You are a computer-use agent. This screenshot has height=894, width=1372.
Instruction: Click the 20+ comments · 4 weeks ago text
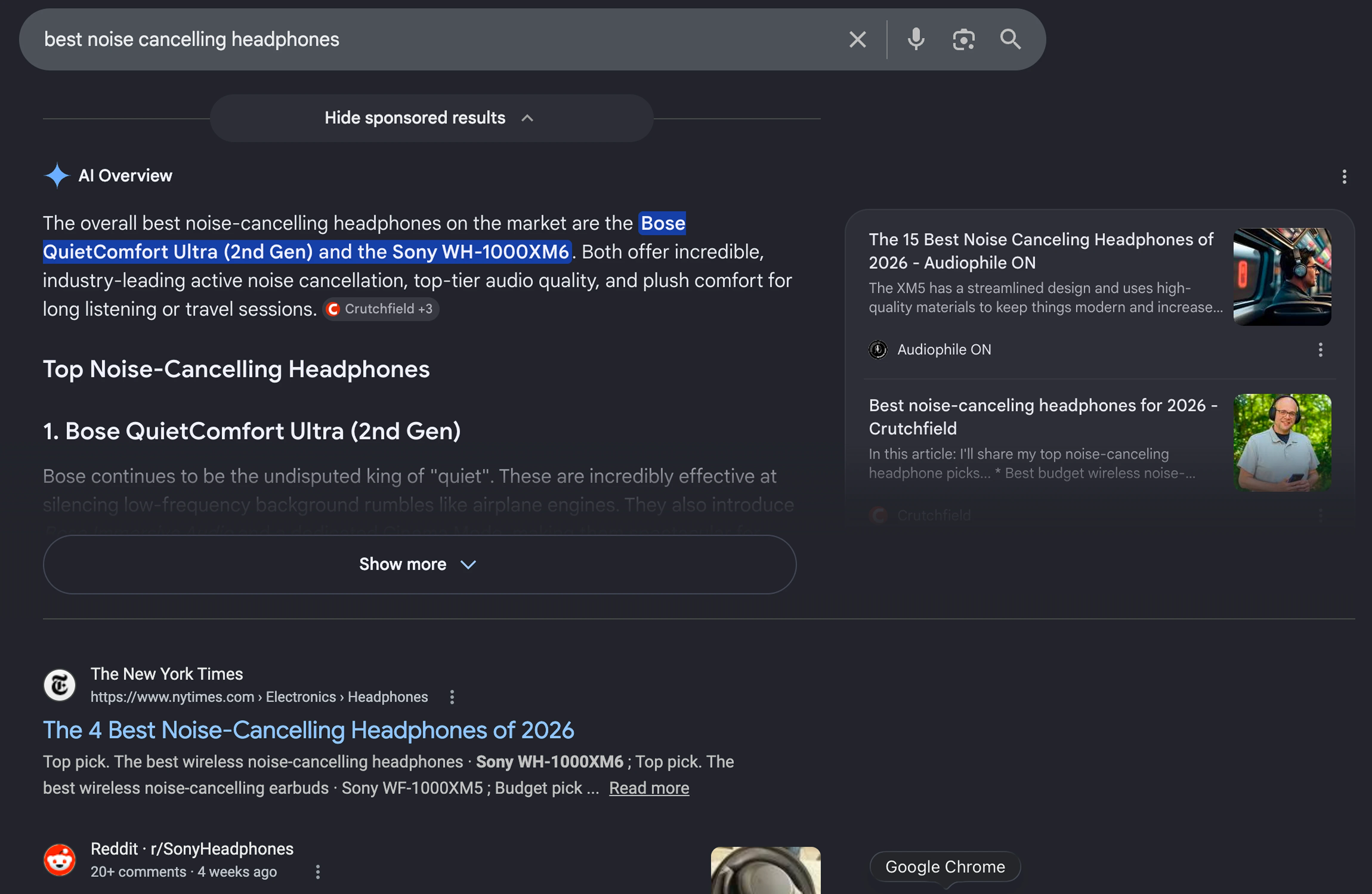click(183, 872)
